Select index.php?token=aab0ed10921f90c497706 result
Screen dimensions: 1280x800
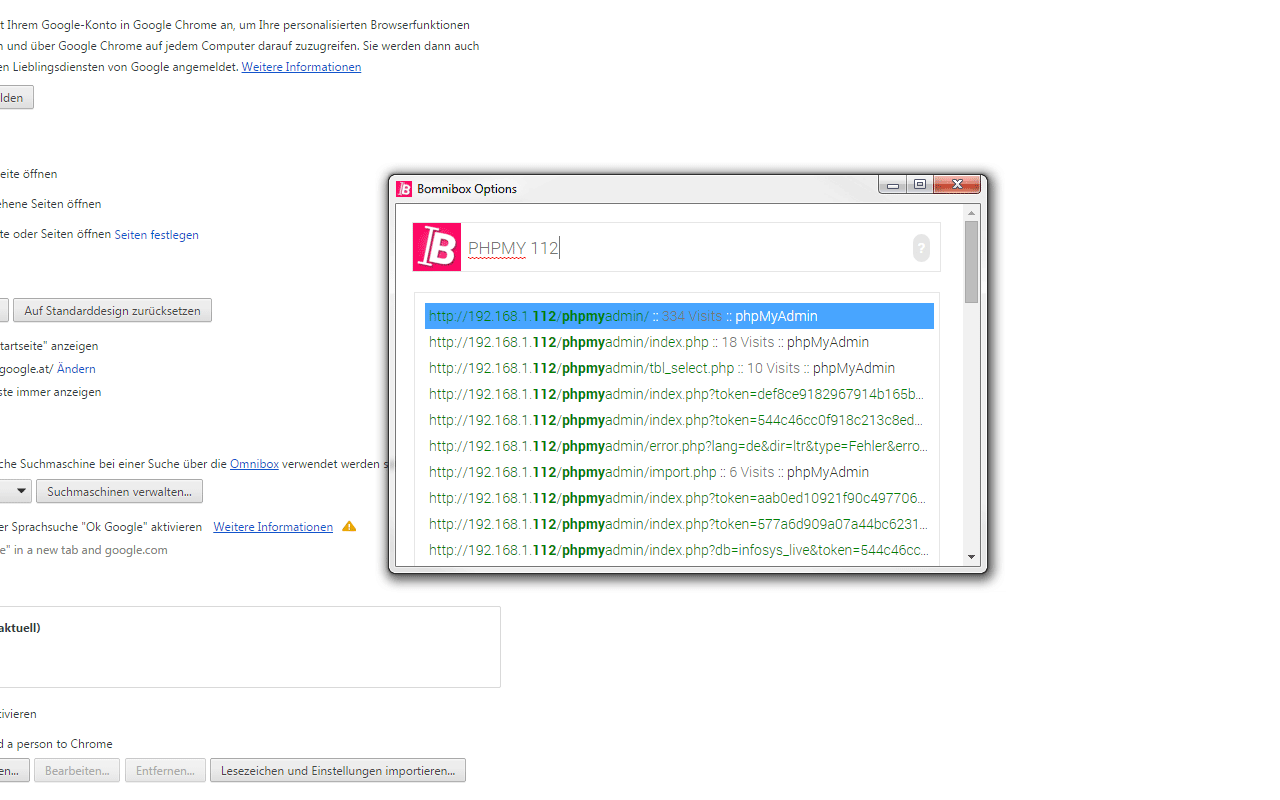[x=679, y=498]
